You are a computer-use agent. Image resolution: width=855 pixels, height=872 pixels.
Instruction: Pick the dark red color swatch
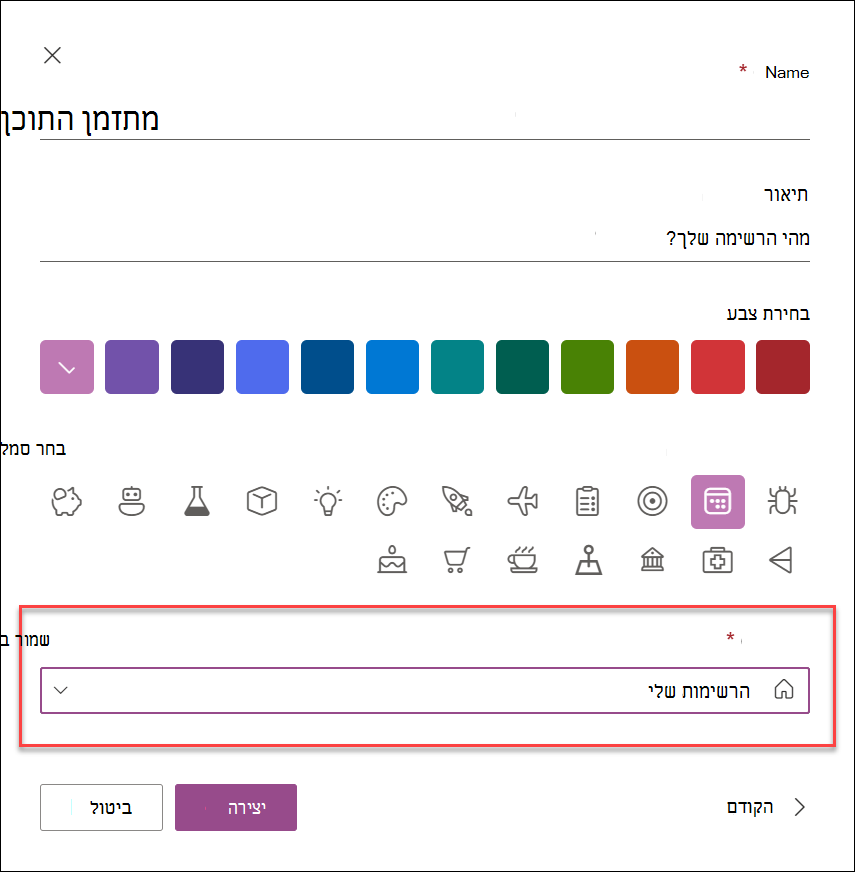783,367
